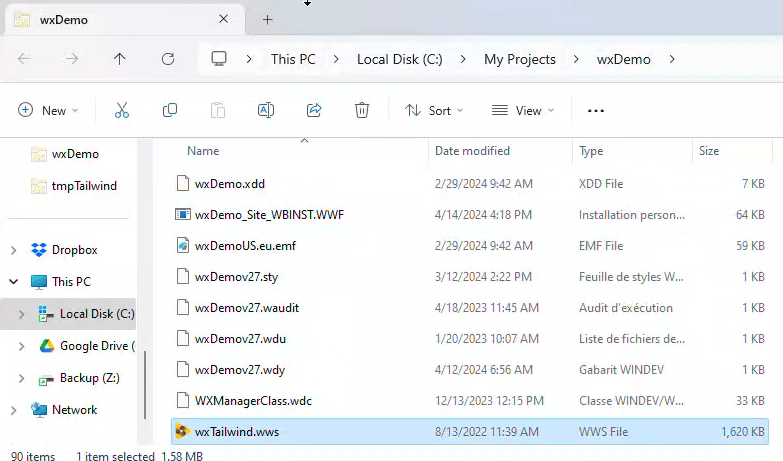Collapse the This PC tree node

(13, 282)
